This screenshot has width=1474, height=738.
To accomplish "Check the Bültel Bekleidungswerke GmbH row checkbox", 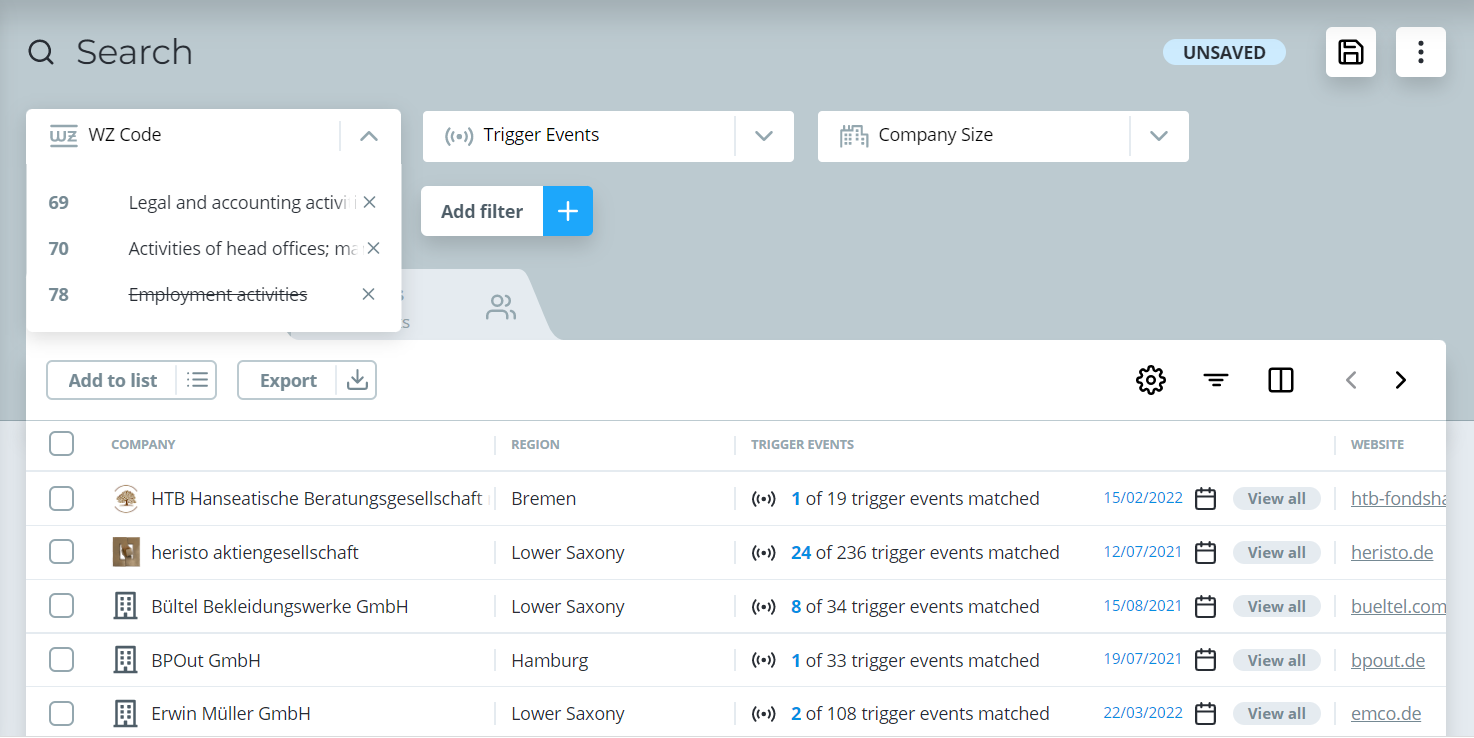I will pos(62,606).
